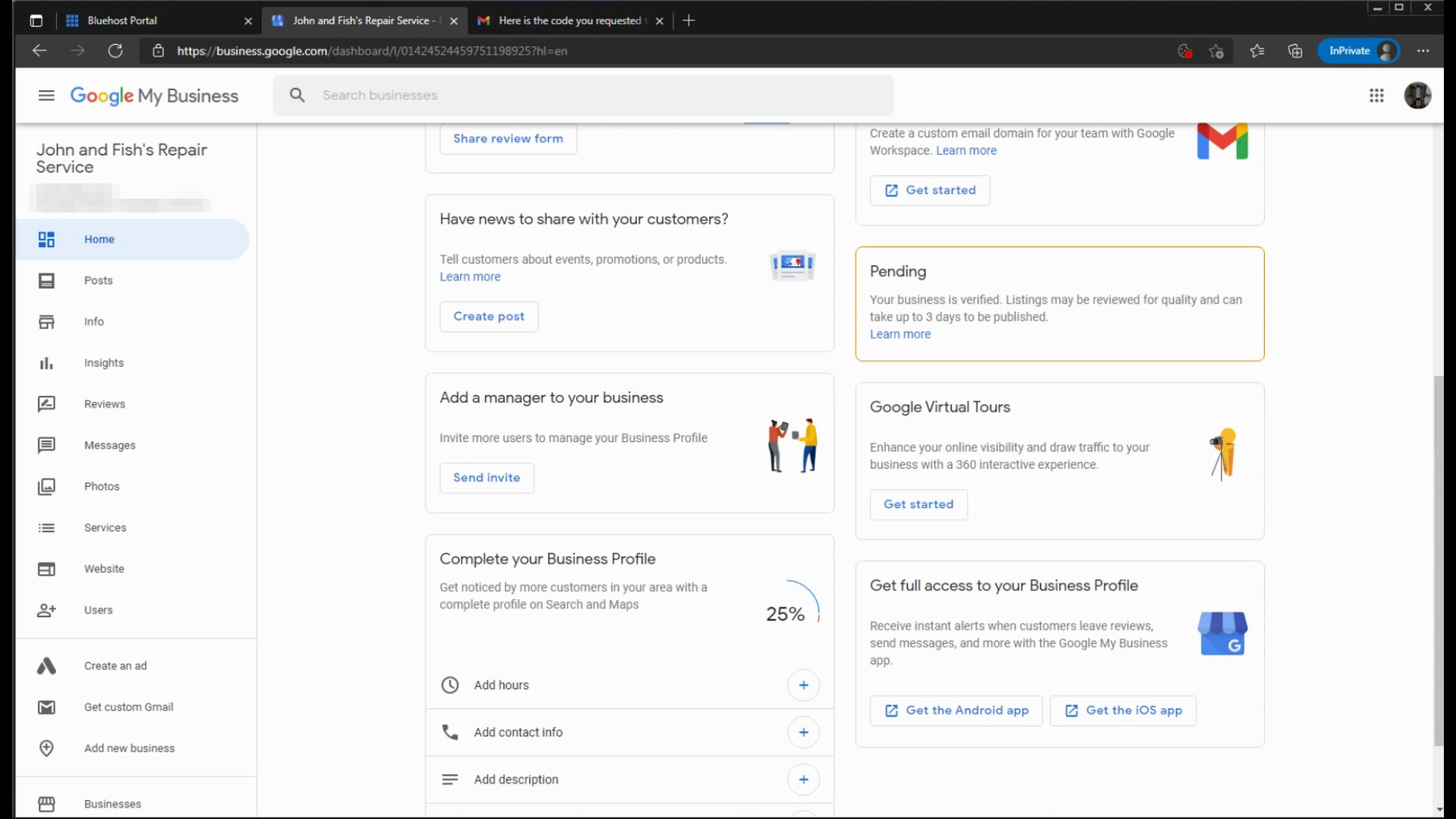Open the Google apps grid icon
This screenshot has height=819, width=1456.
click(1376, 96)
